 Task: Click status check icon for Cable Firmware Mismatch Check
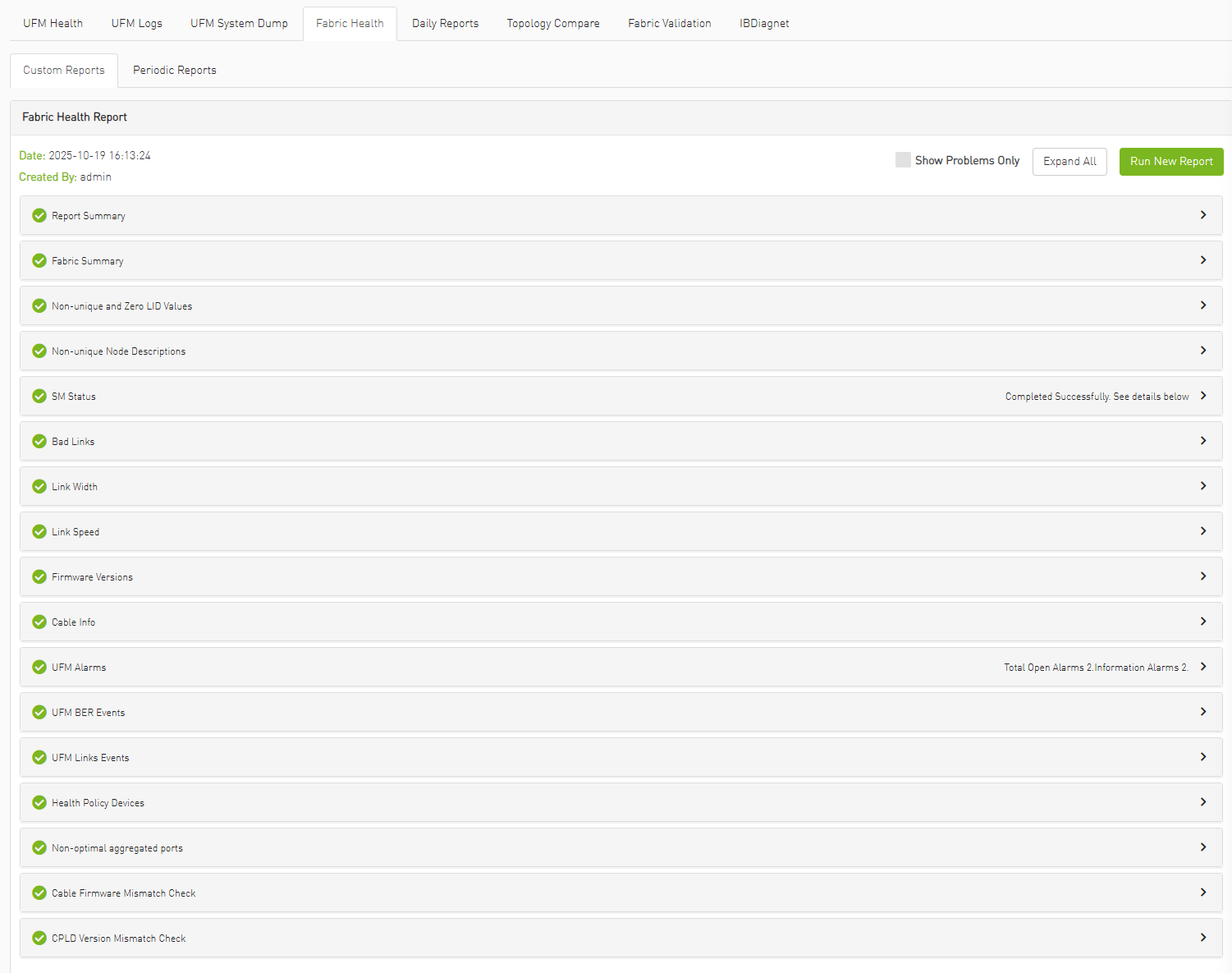(39, 893)
